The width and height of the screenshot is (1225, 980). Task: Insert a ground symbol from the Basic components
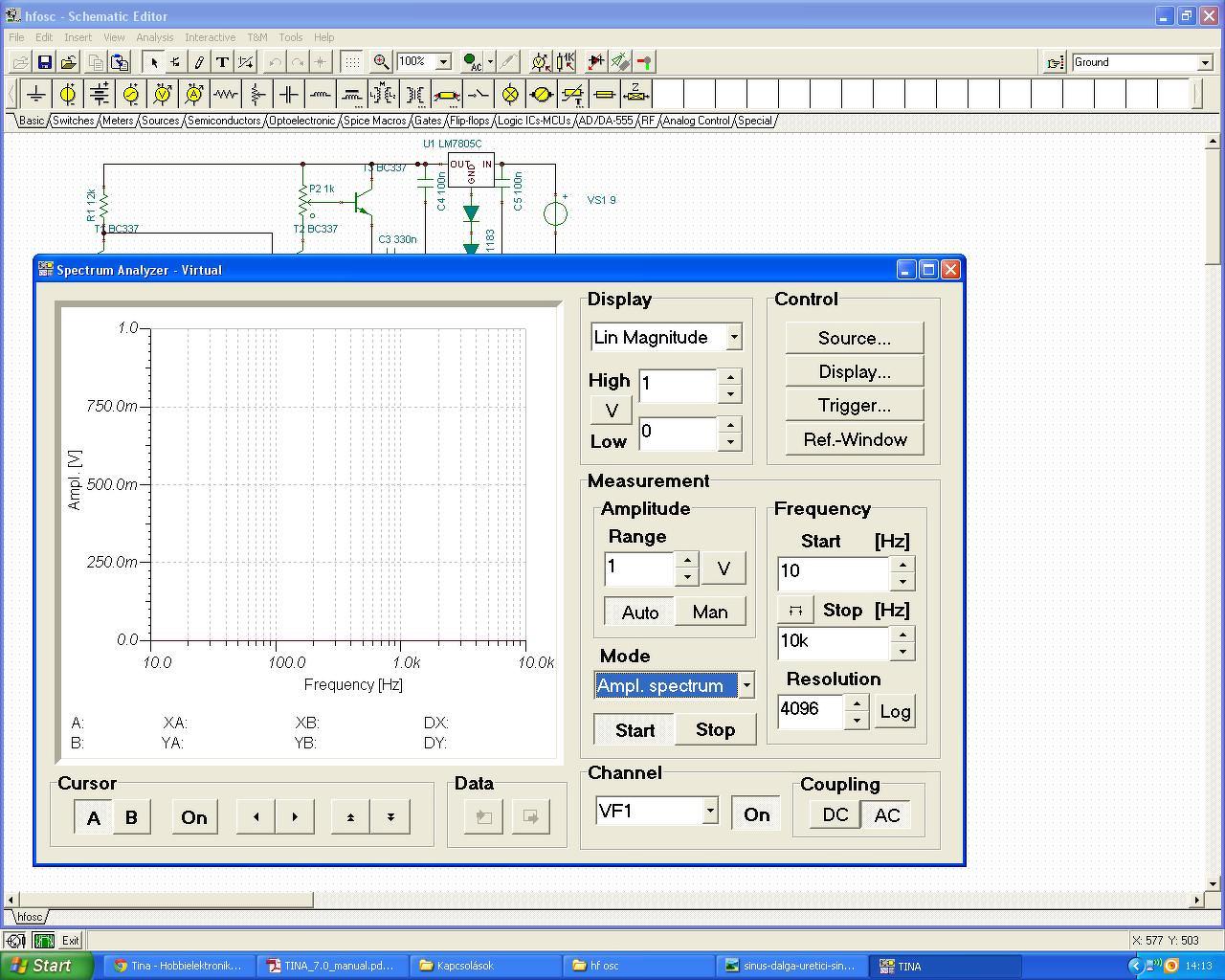(x=36, y=94)
